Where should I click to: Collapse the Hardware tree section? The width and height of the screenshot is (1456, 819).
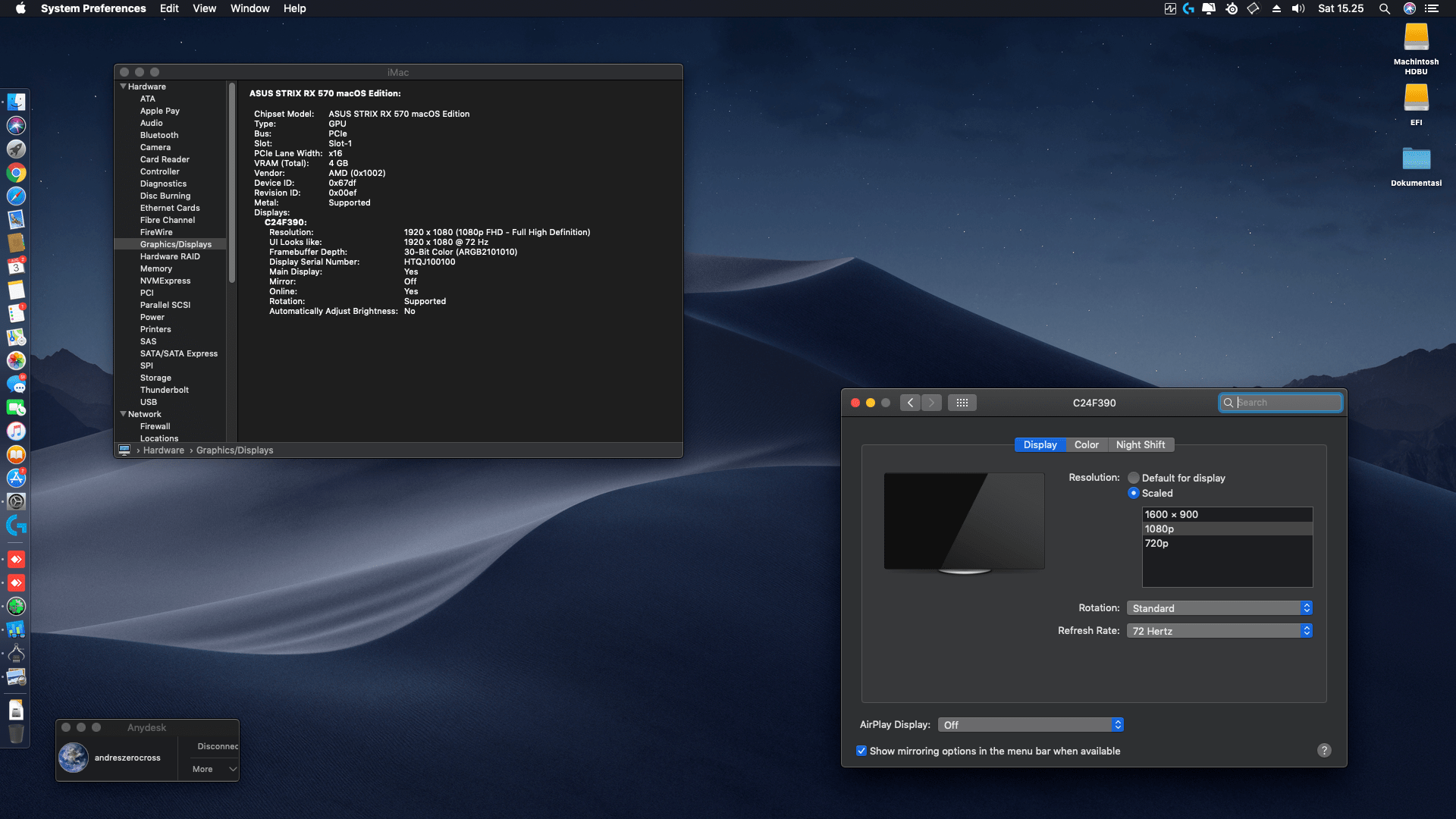pos(123,86)
